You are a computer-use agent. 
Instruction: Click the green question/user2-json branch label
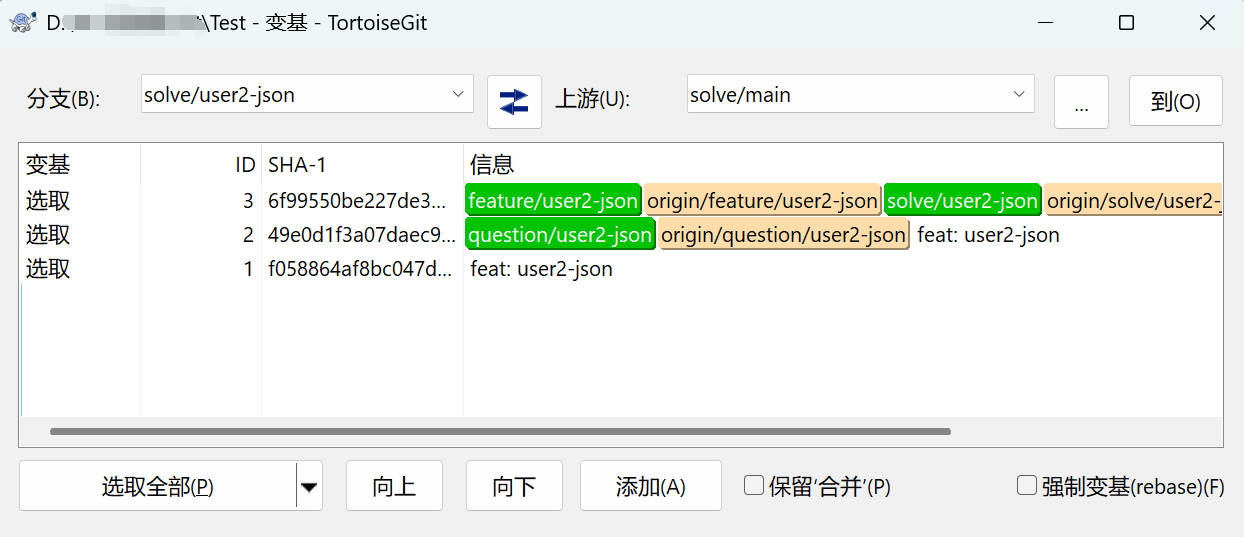[560, 235]
